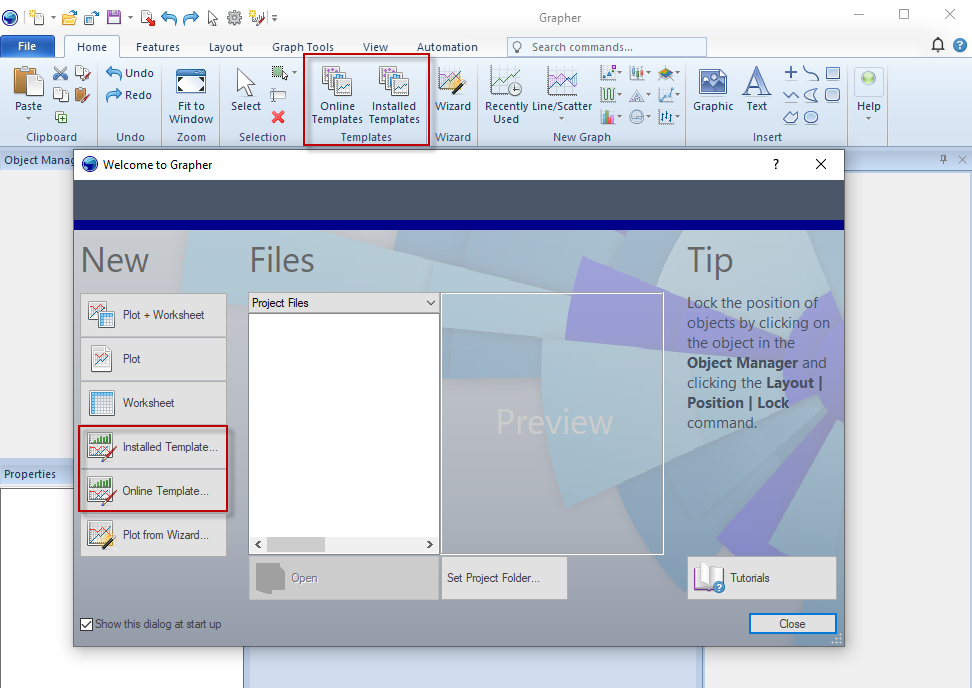972x688 pixels.
Task: Click the Set Project Folder button
Action: (504, 578)
